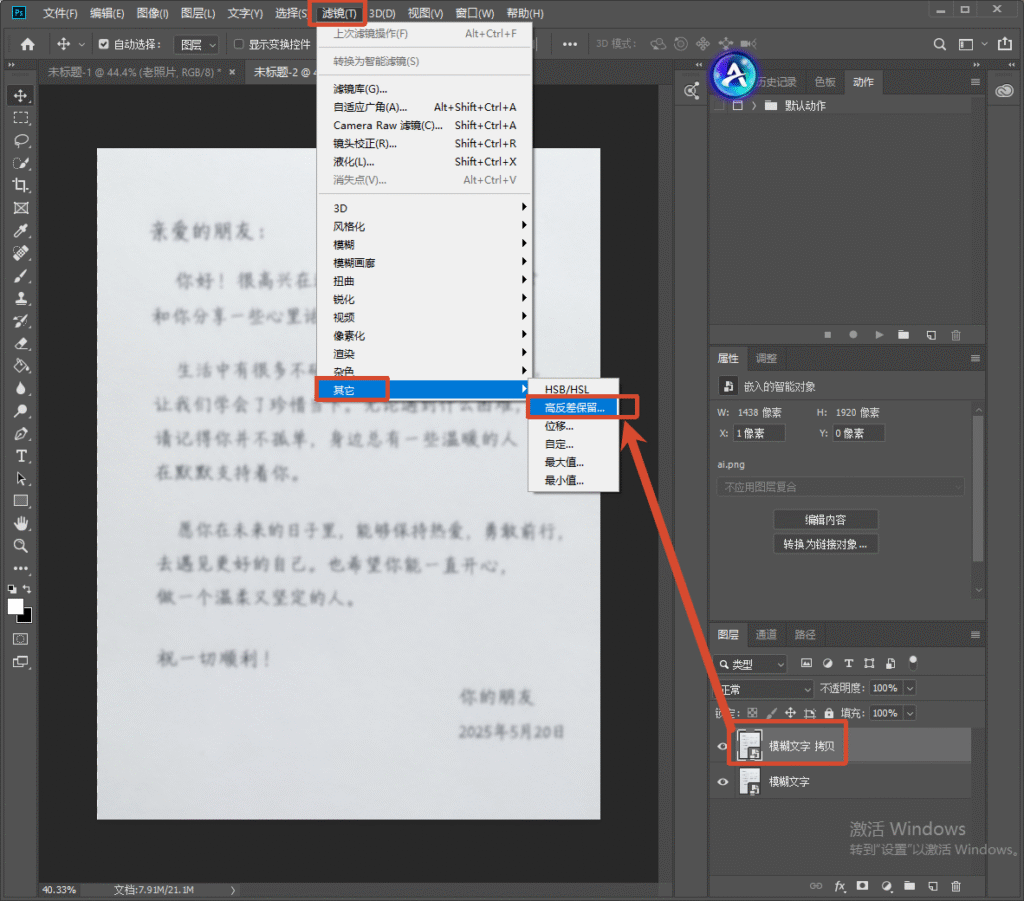Toggle the default actions dialog box
This screenshot has width=1024, height=901.
pos(737,105)
